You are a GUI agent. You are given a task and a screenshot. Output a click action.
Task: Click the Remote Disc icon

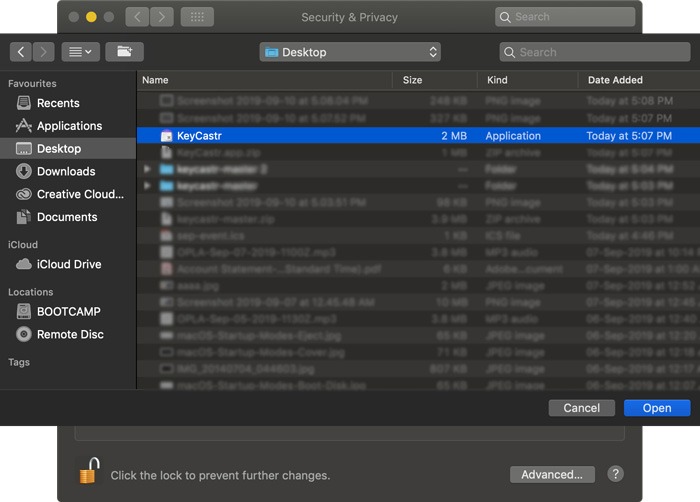(x=24, y=335)
